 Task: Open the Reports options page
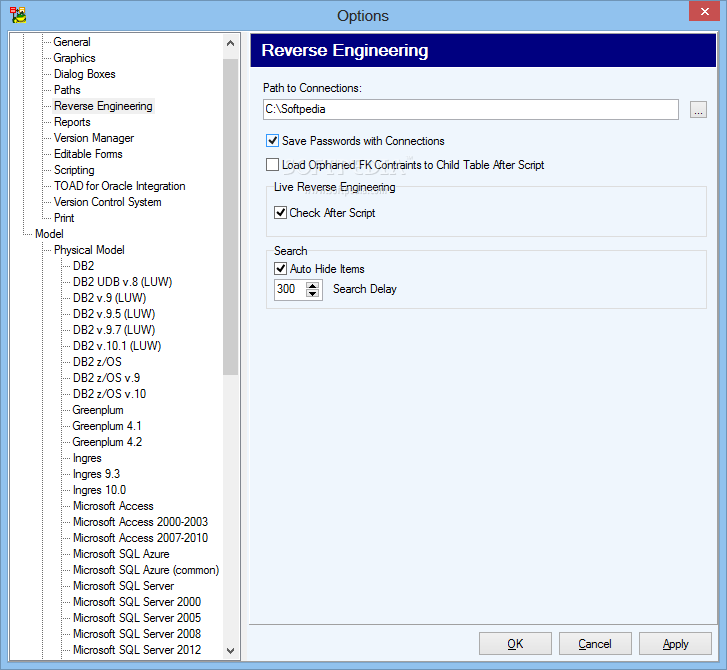(x=72, y=122)
